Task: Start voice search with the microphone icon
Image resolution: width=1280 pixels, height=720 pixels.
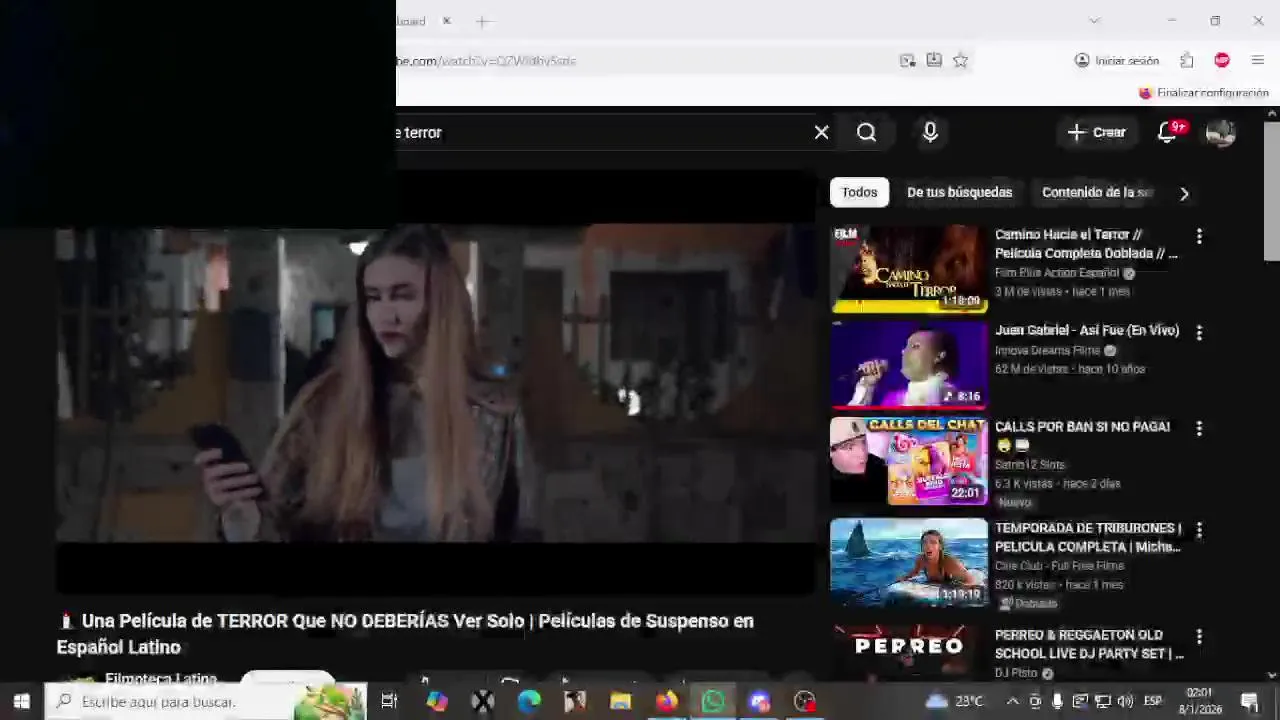Action: pyautogui.click(x=930, y=132)
